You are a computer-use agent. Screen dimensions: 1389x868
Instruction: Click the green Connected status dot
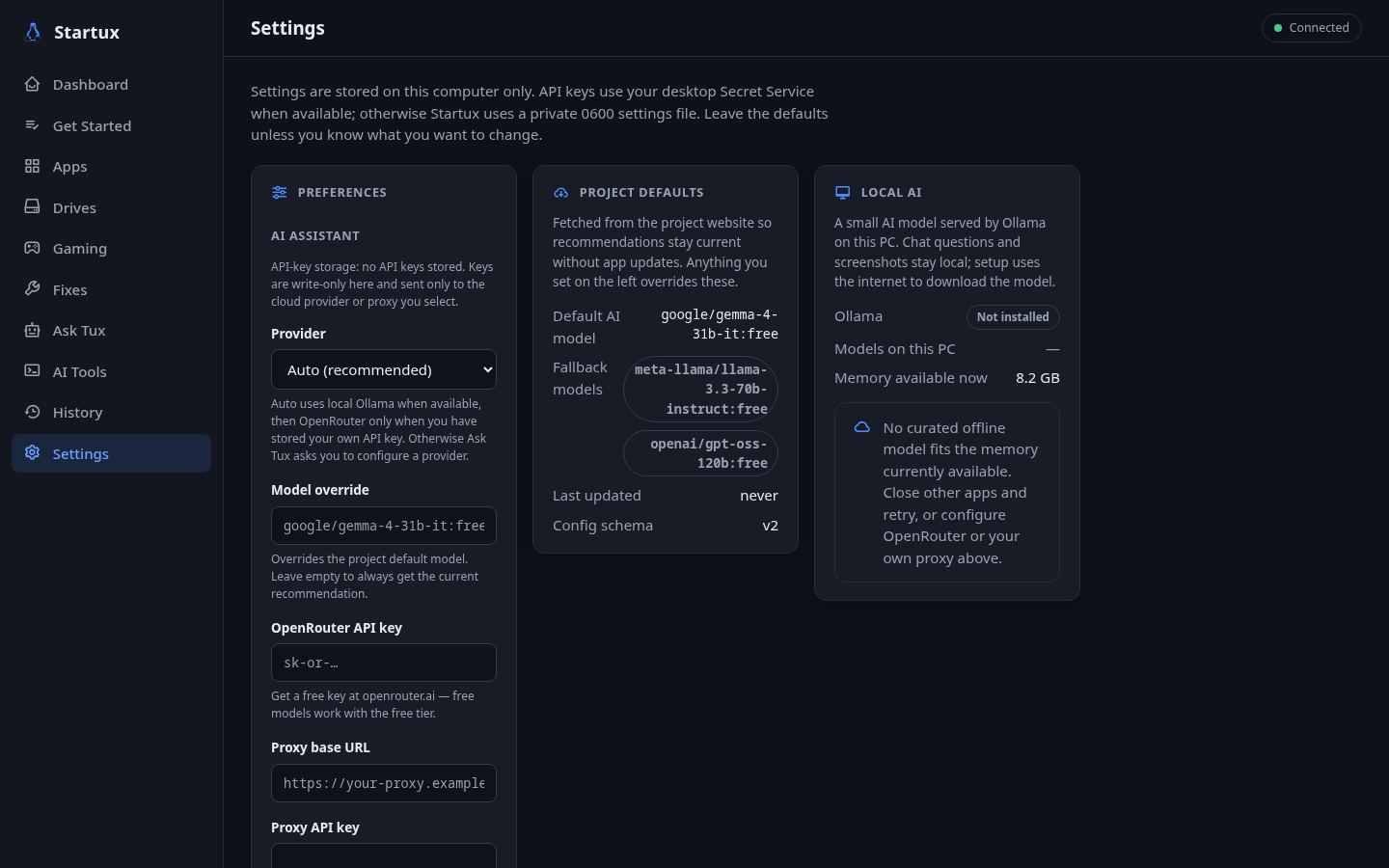[1278, 28]
